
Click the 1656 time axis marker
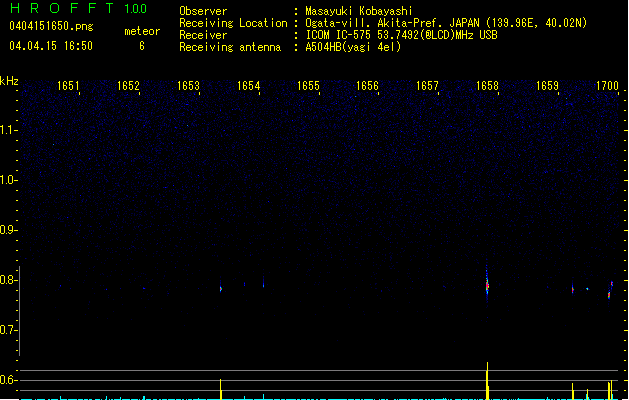(367, 86)
